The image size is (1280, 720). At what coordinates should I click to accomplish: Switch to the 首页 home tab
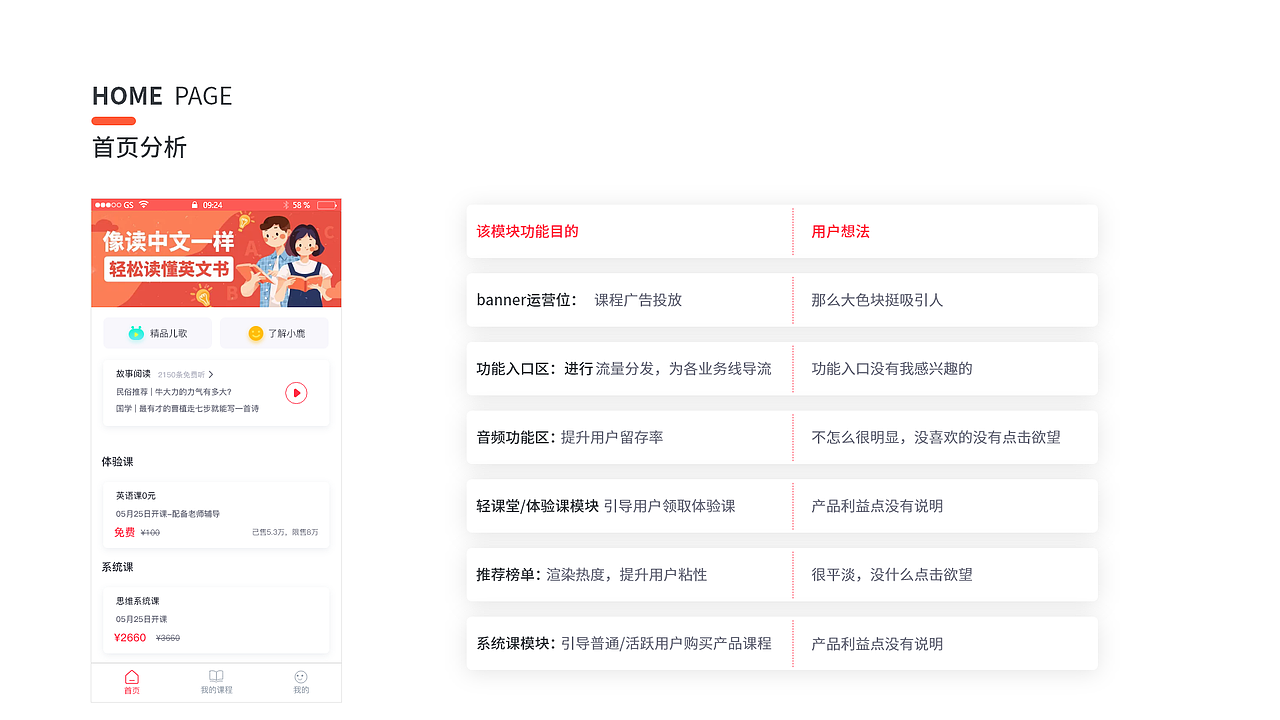(132, 683)
